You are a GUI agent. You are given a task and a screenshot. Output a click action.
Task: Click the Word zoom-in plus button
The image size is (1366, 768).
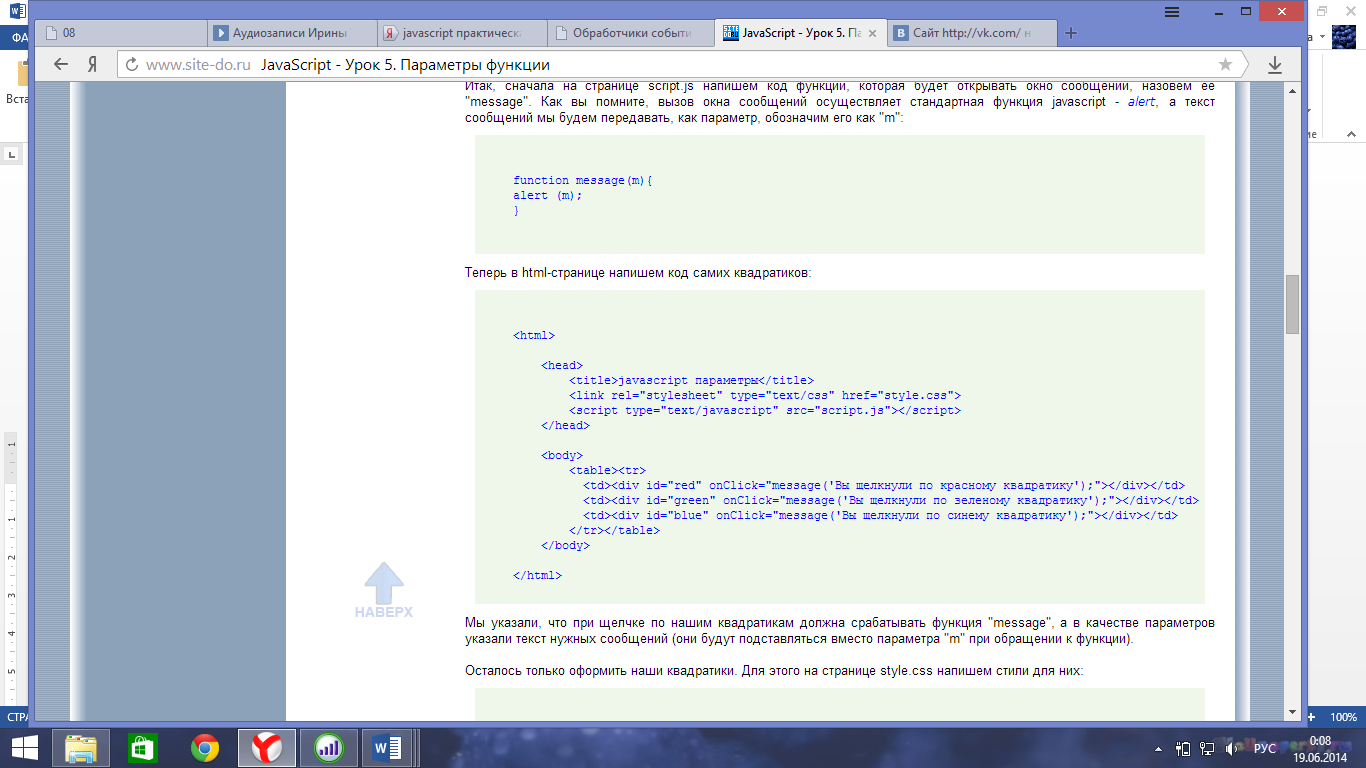(x=1311, y=717)
